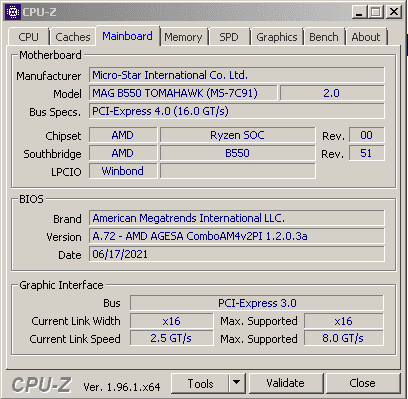Screen dimensions: 408x399
Task: Open the Bench tab
Action: point(324,37)
